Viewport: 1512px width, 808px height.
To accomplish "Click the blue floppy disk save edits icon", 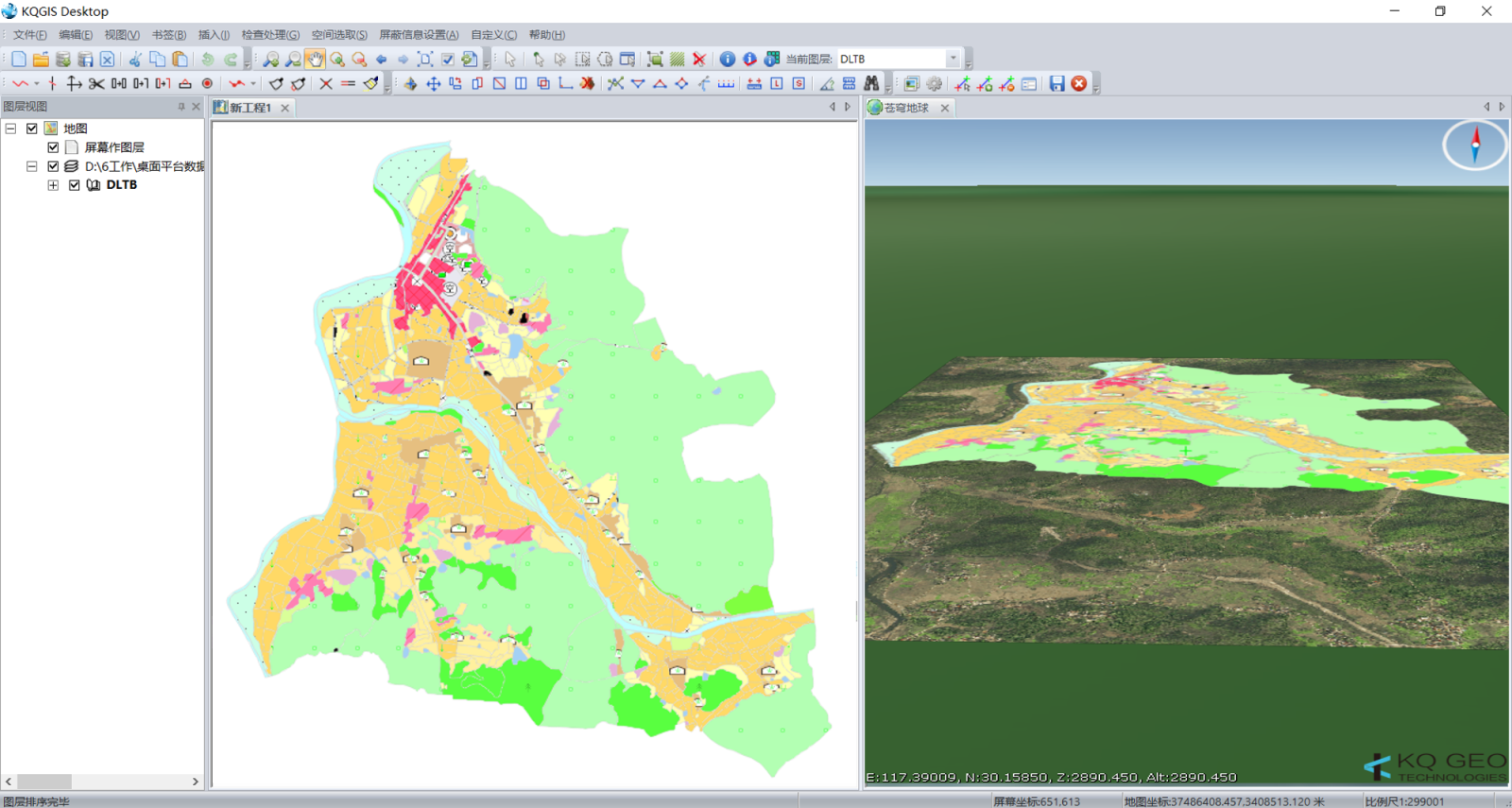I will [x=1057, y=84].
